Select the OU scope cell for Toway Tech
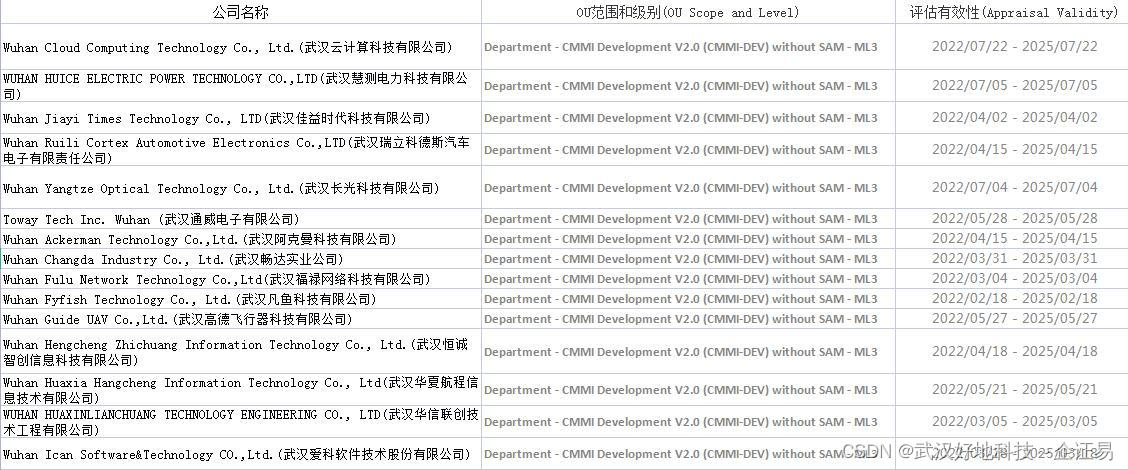 (x=688, y=219)
